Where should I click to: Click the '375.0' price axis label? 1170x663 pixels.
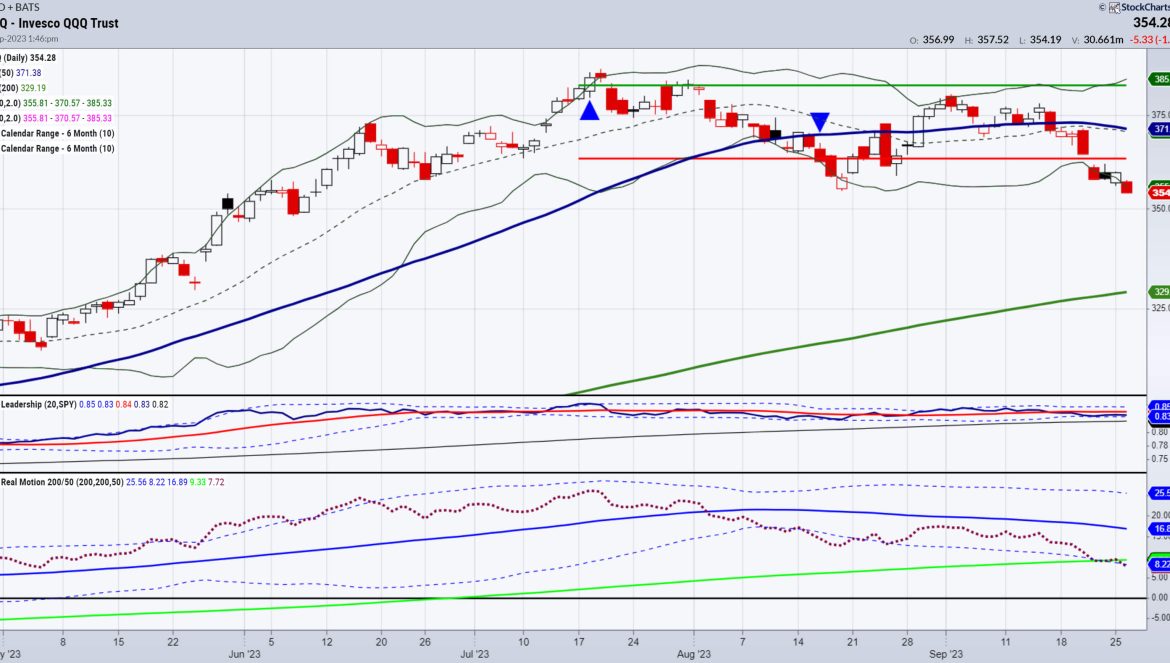pyautogui.click(x=1160, y=115)
